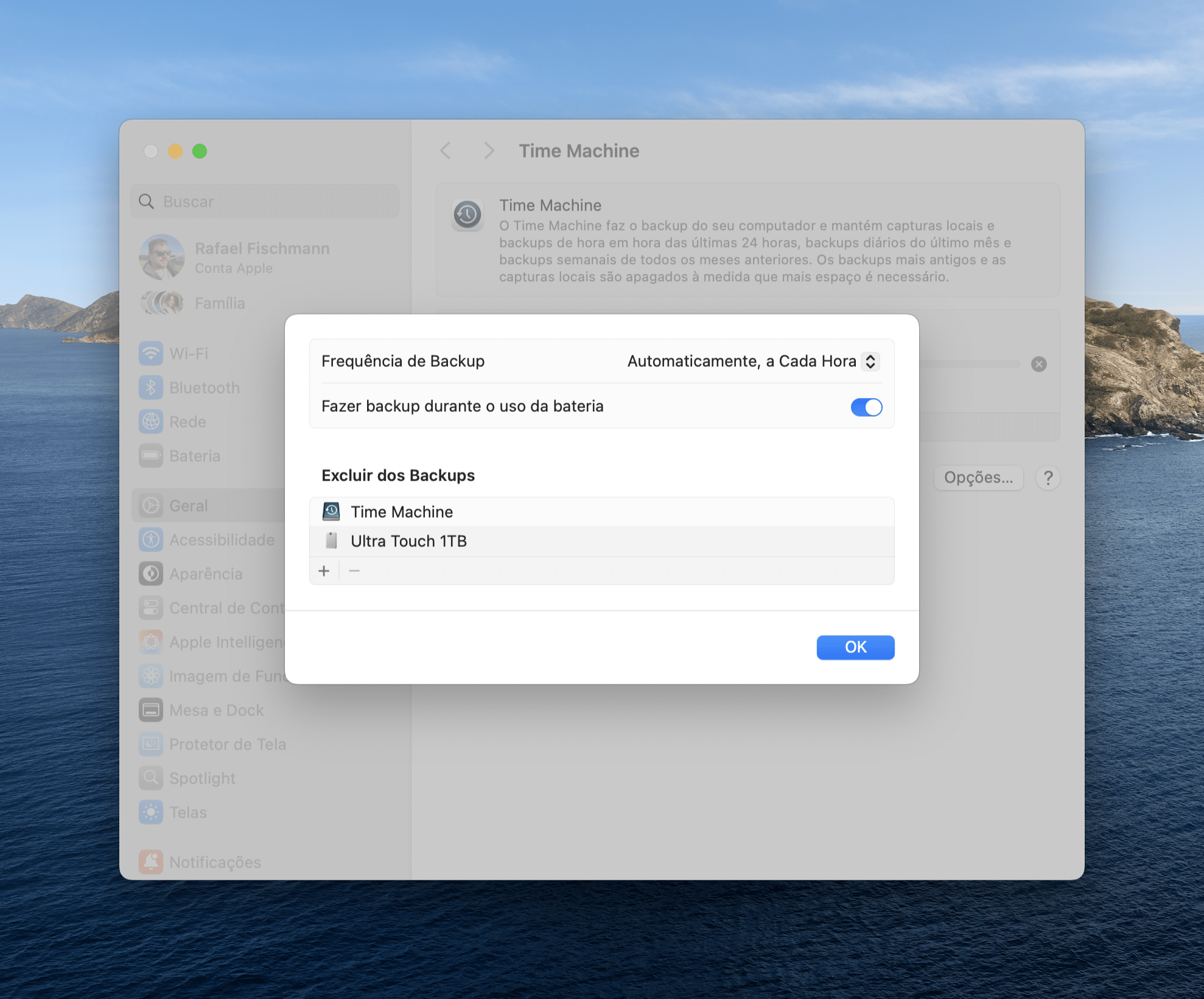Click the Time Machine clock icon in header
This screenshot has width=1204, height=999.
(x=467, y=215)
